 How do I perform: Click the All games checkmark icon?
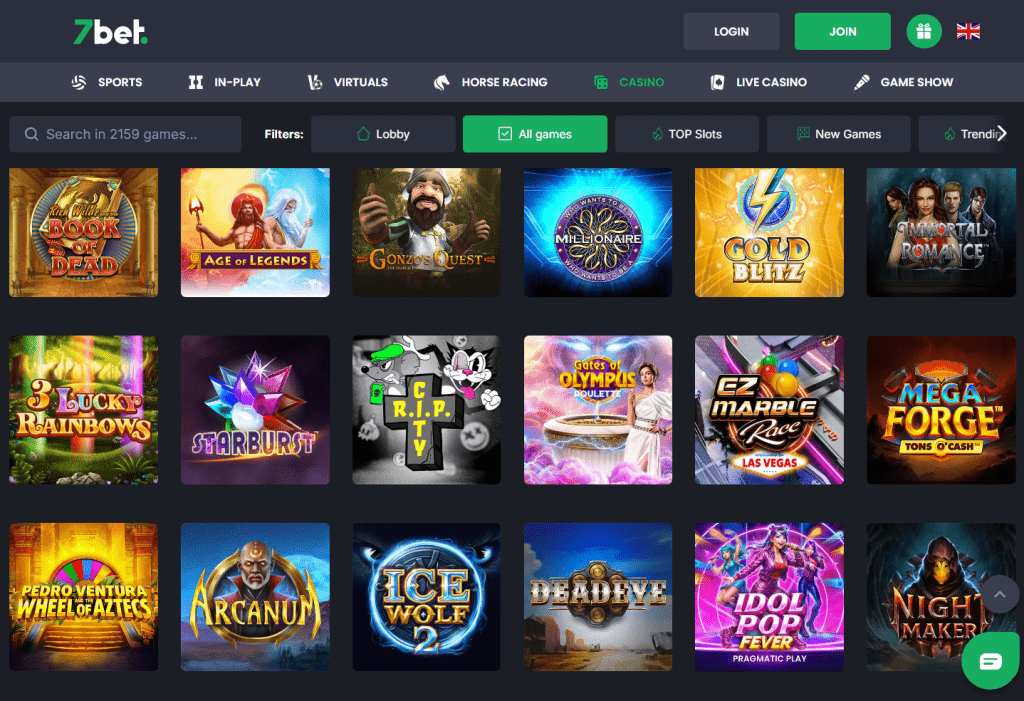click(505, 134)
